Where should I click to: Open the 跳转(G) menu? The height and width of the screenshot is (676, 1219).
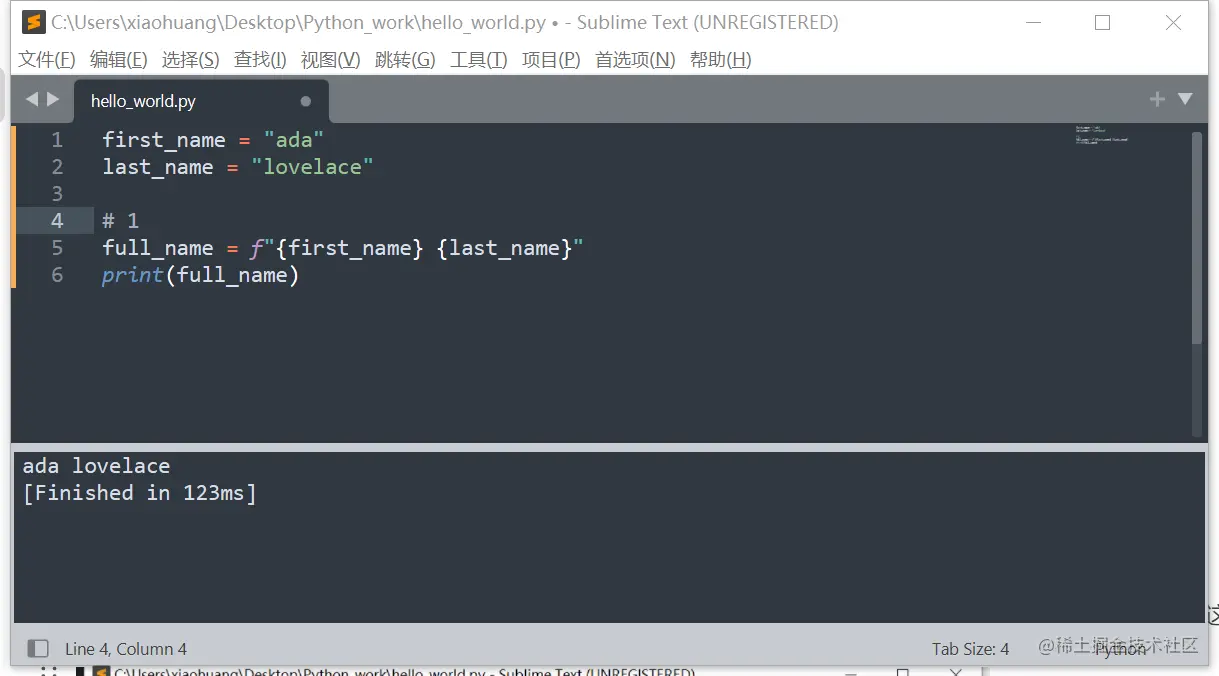(405, 60)
